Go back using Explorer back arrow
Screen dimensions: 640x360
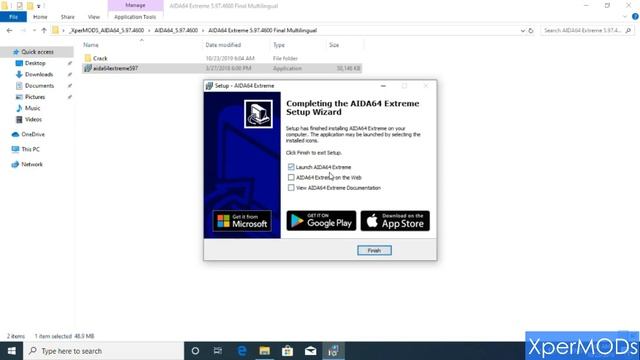9,31
